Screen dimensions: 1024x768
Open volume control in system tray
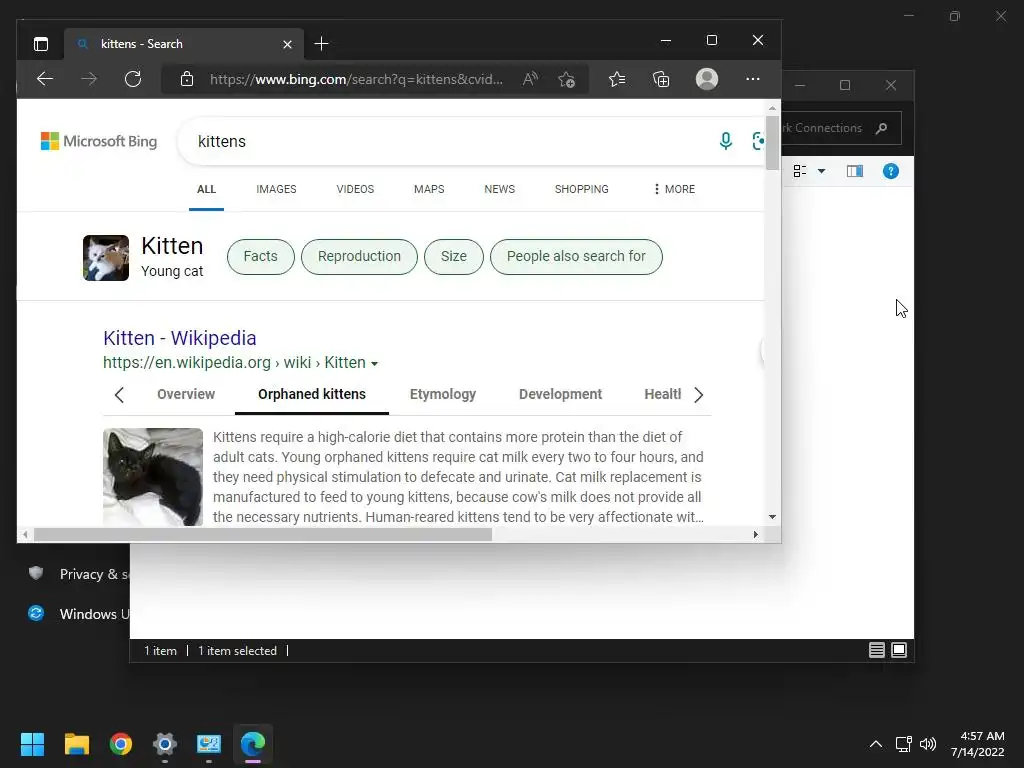pyautogui.click(x=927, y=744)
